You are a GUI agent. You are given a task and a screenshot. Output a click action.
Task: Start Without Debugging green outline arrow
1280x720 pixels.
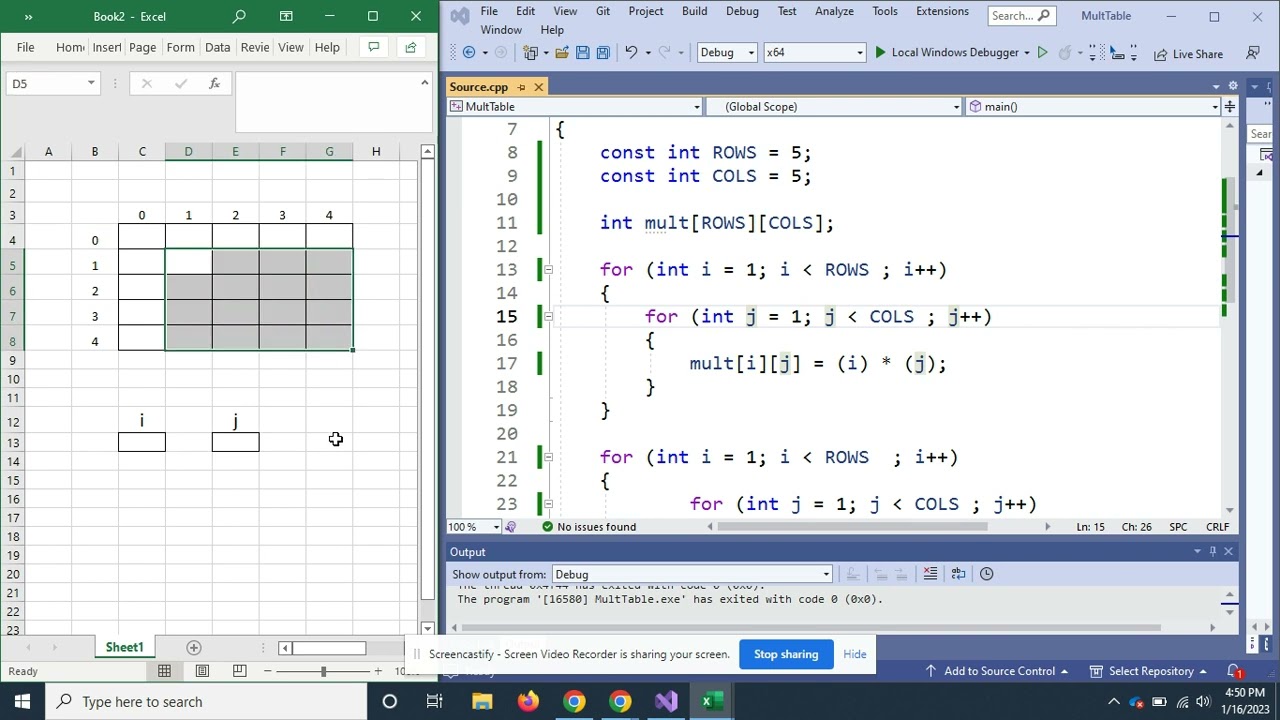pyautogui.click(x=1042, y=53)
